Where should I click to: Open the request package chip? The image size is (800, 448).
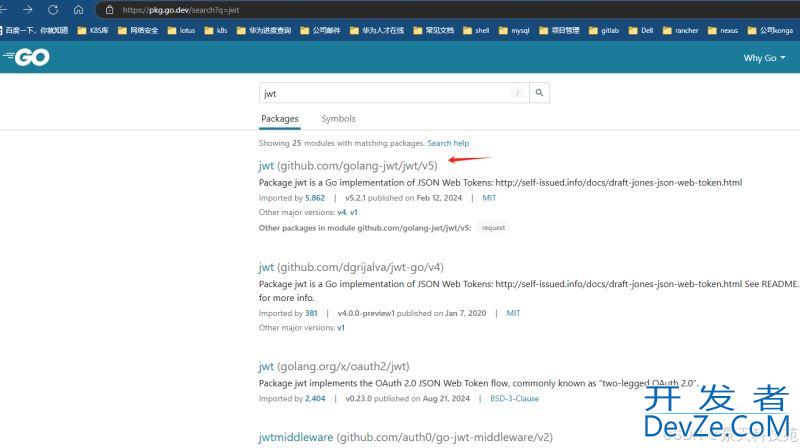pos(493,228)
